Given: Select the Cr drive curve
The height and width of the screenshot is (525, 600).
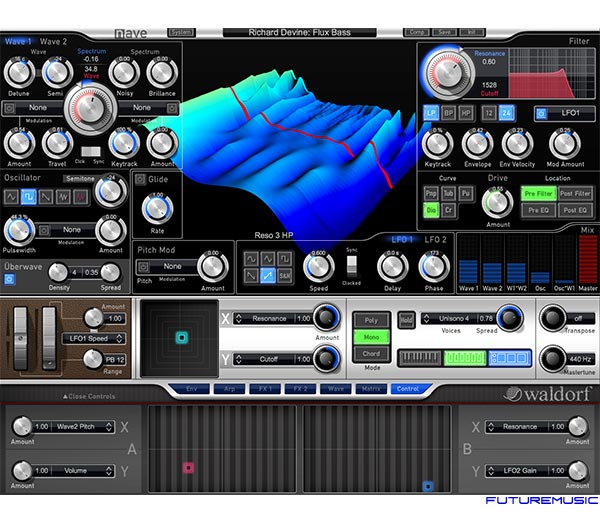Looking at the screenshot, I should (448, 210).
